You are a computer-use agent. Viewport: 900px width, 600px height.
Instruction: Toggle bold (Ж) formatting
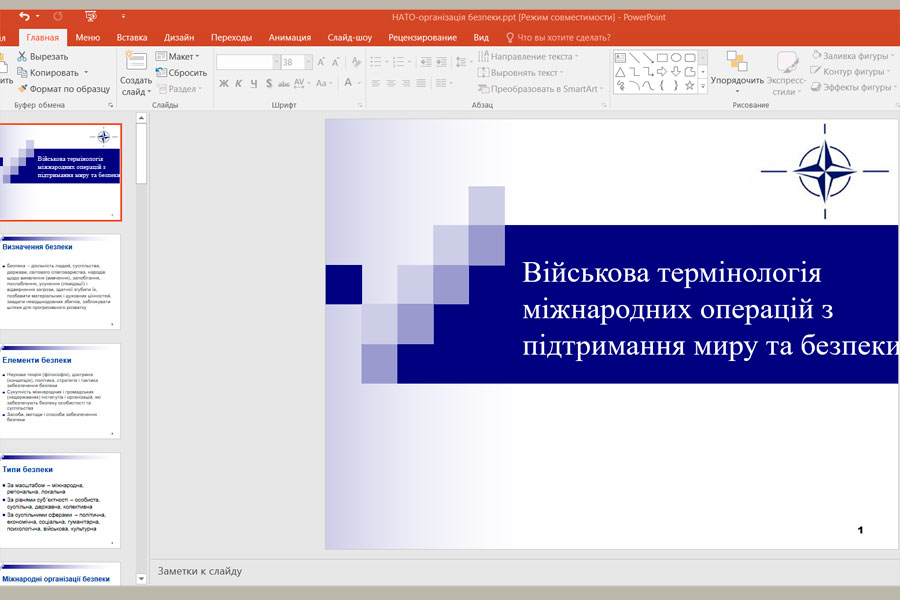pos(223,84)
